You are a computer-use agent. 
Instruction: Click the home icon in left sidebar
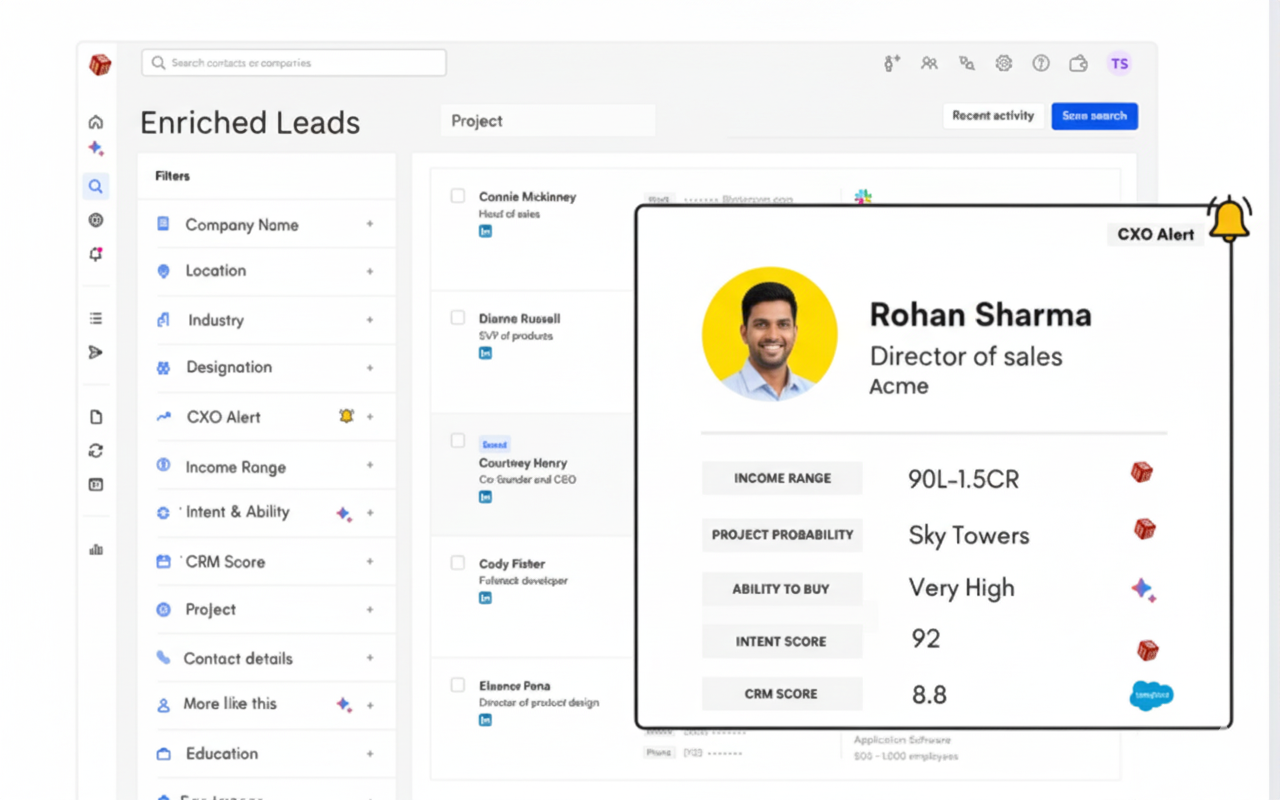[x=96, y=122]
